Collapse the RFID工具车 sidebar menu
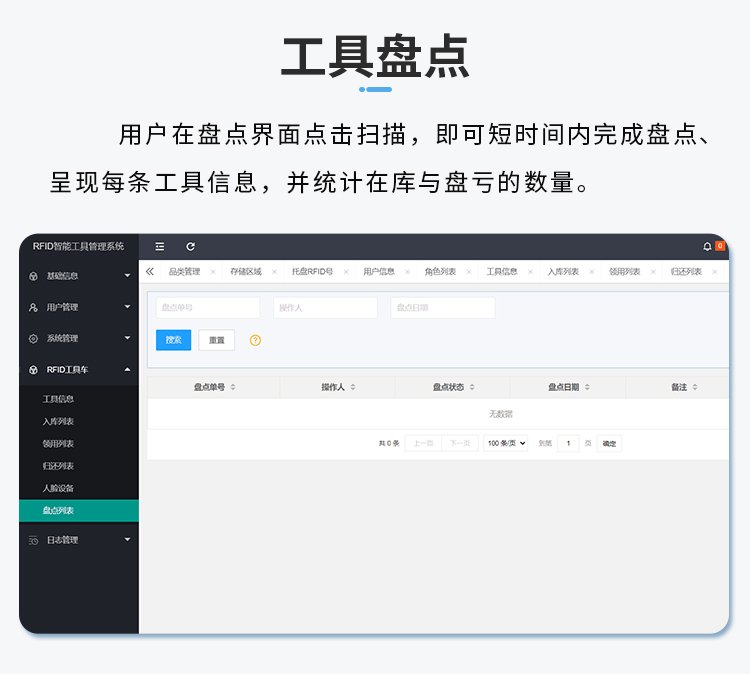This screenshot has height=674, width=750. coord(78,370)
